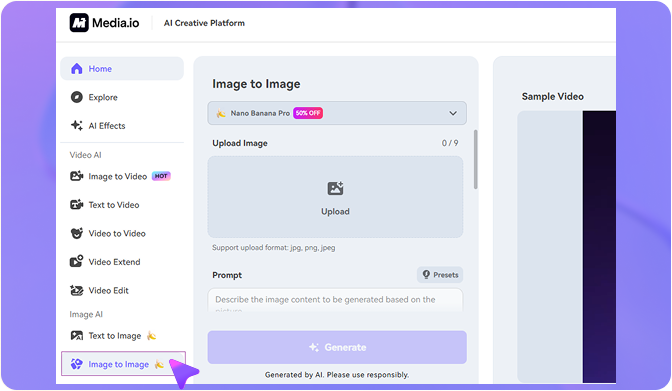Select Image to Image in sidebar
Screen dimensions: 672x391
[x=123, y=364]
